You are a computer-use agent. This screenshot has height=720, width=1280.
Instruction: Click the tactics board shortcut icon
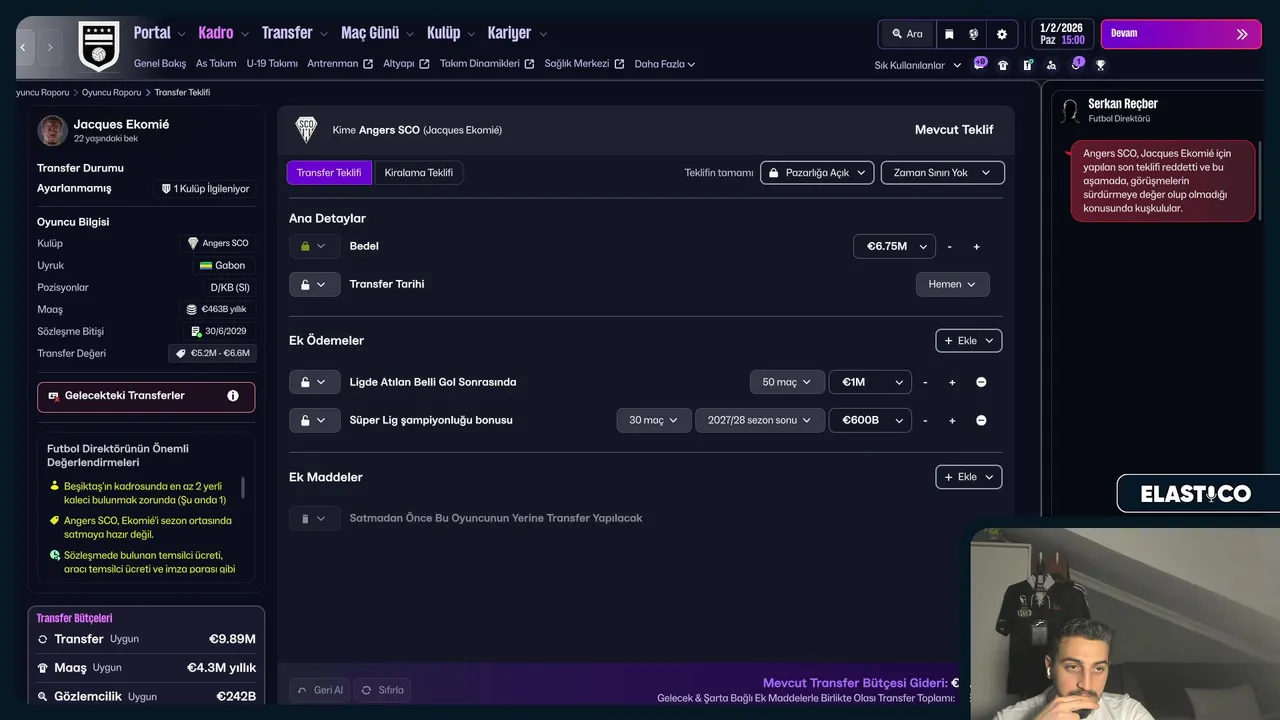click(x=1027, y=65)
